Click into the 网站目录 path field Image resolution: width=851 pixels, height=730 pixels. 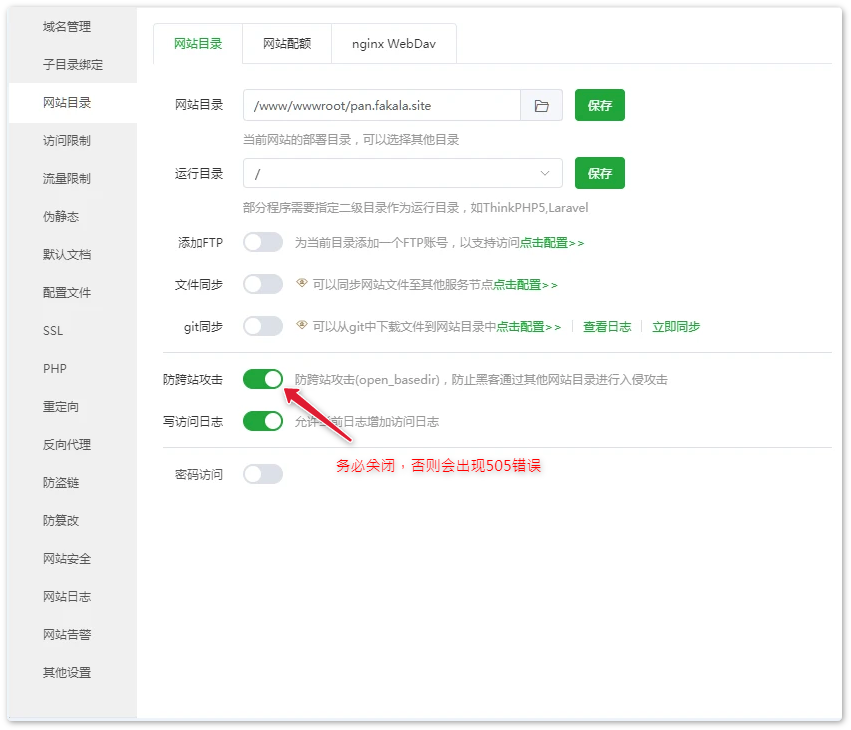coord(382,105)
